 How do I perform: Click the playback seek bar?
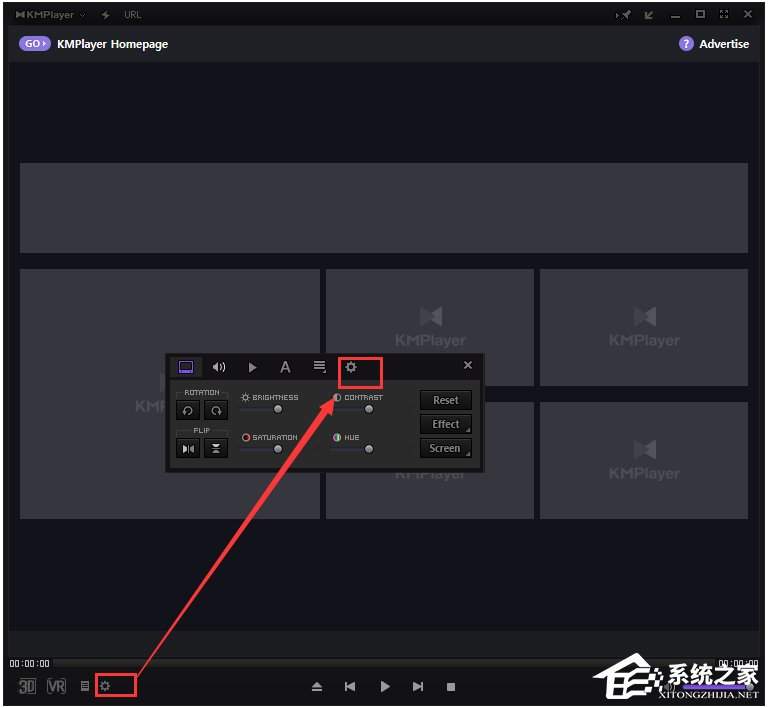point(384,663)
